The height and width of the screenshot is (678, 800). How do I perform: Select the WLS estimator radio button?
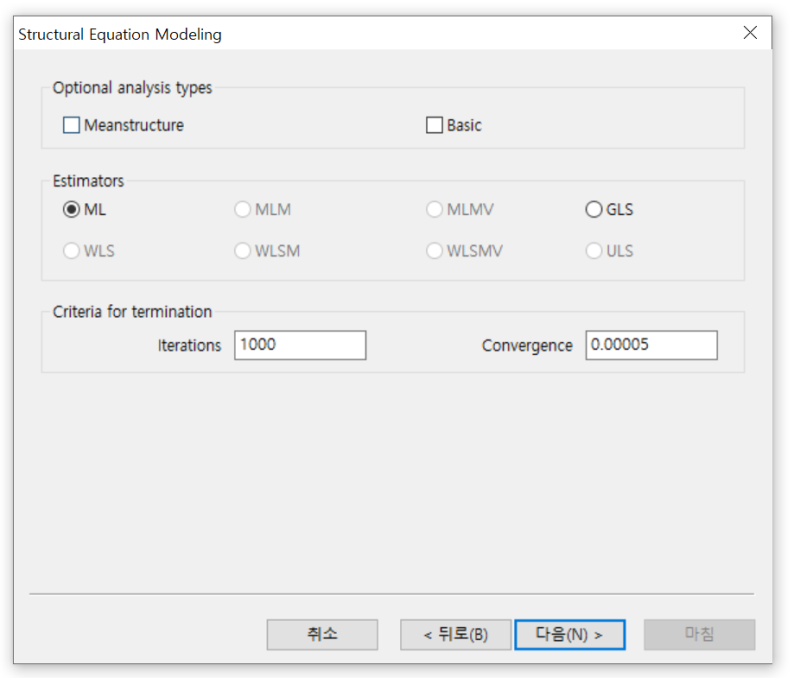pos(71,250)
